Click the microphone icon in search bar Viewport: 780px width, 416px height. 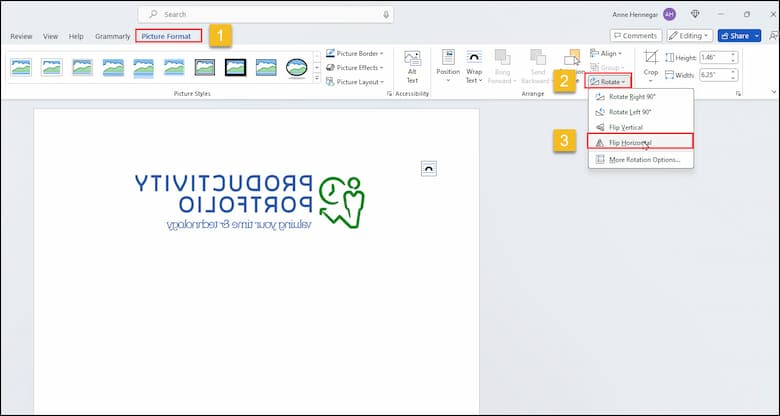tap(385, 15)
